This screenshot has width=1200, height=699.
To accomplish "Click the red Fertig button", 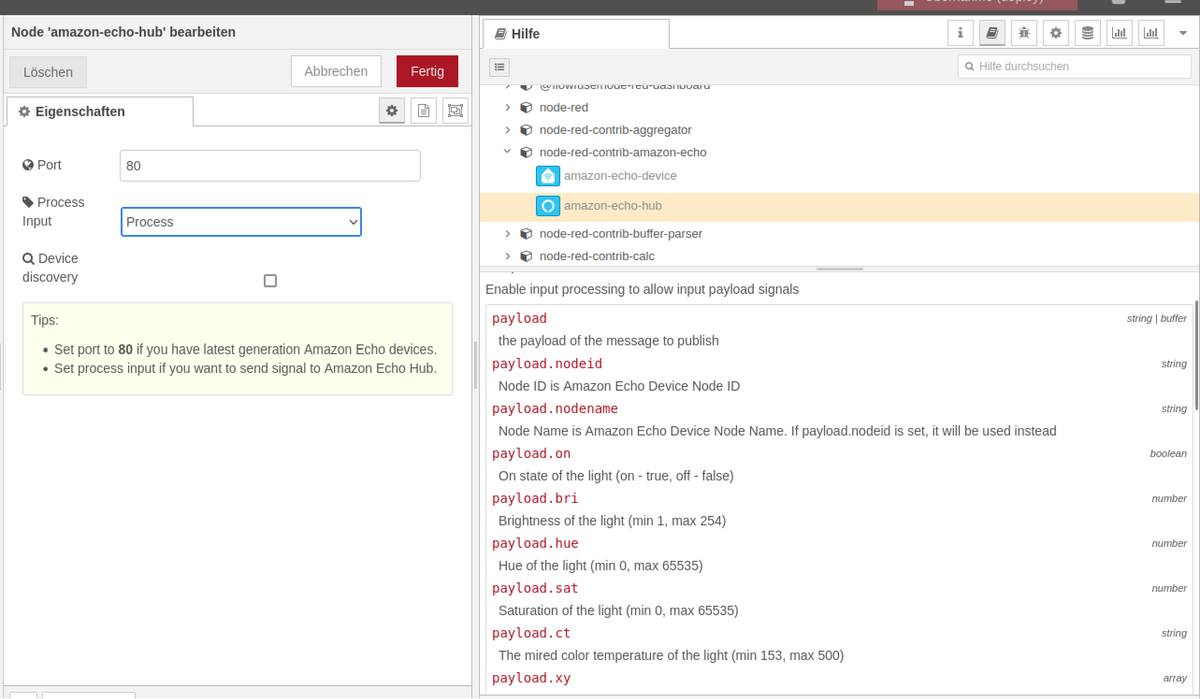I will pos(427,71).
